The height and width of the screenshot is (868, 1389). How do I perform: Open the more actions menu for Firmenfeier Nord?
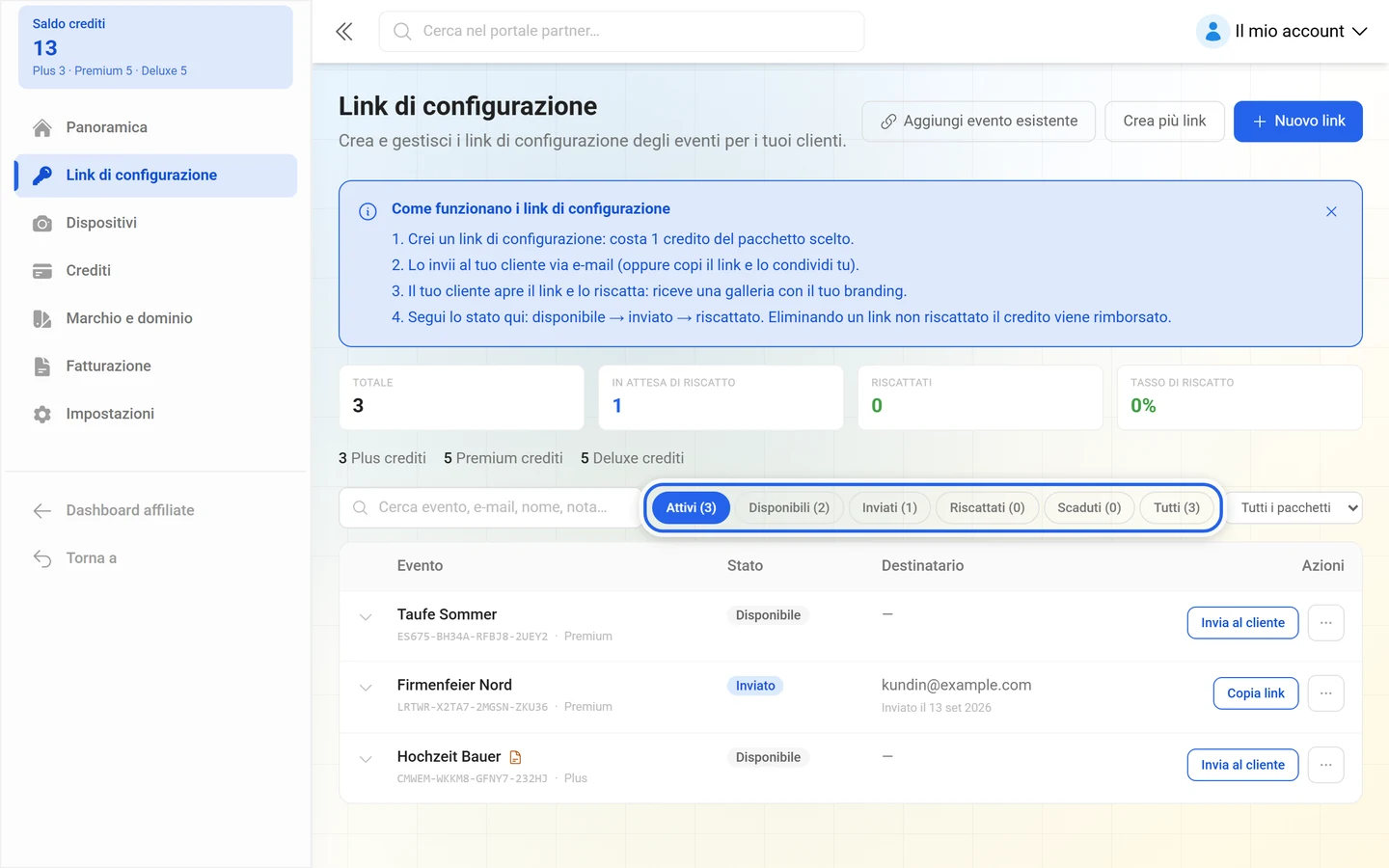[1326, 693]
